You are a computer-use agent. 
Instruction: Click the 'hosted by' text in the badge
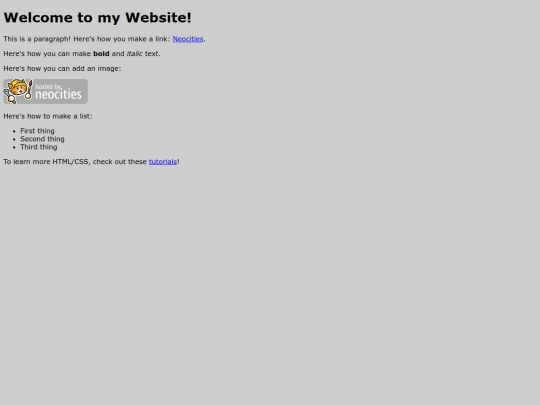(x=48, y=86)
